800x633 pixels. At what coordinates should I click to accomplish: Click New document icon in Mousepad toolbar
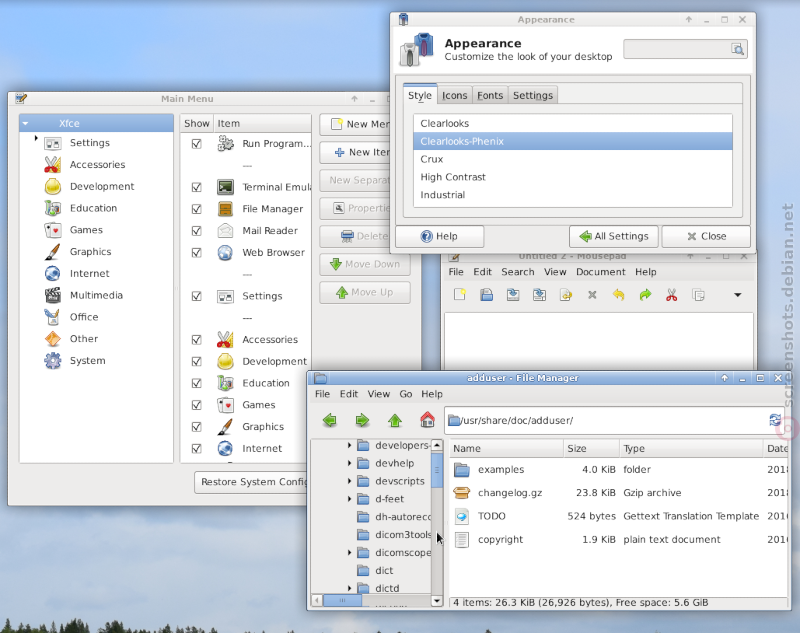(460, 295)
